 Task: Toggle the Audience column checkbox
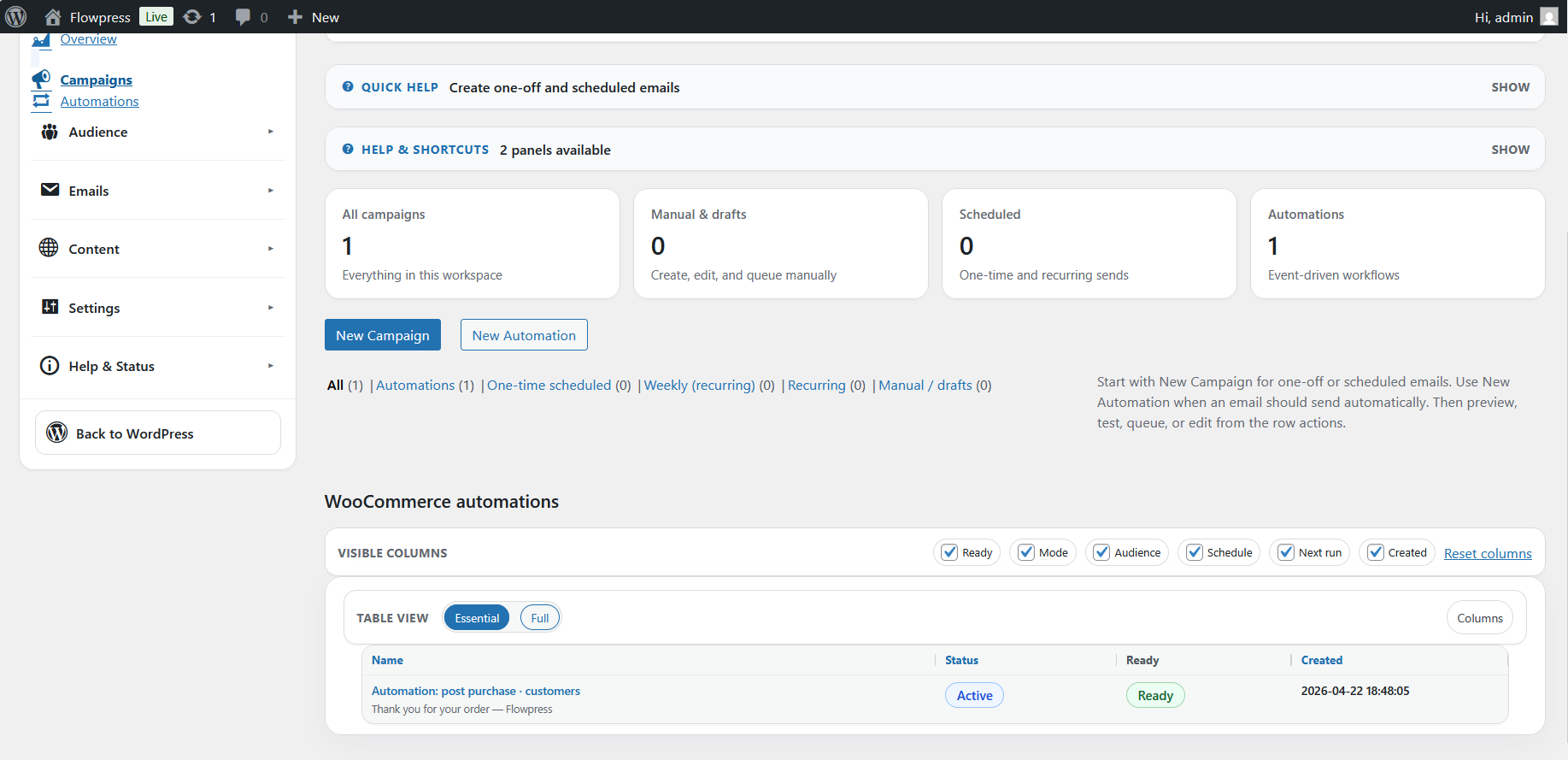(x=1101, y=552)
